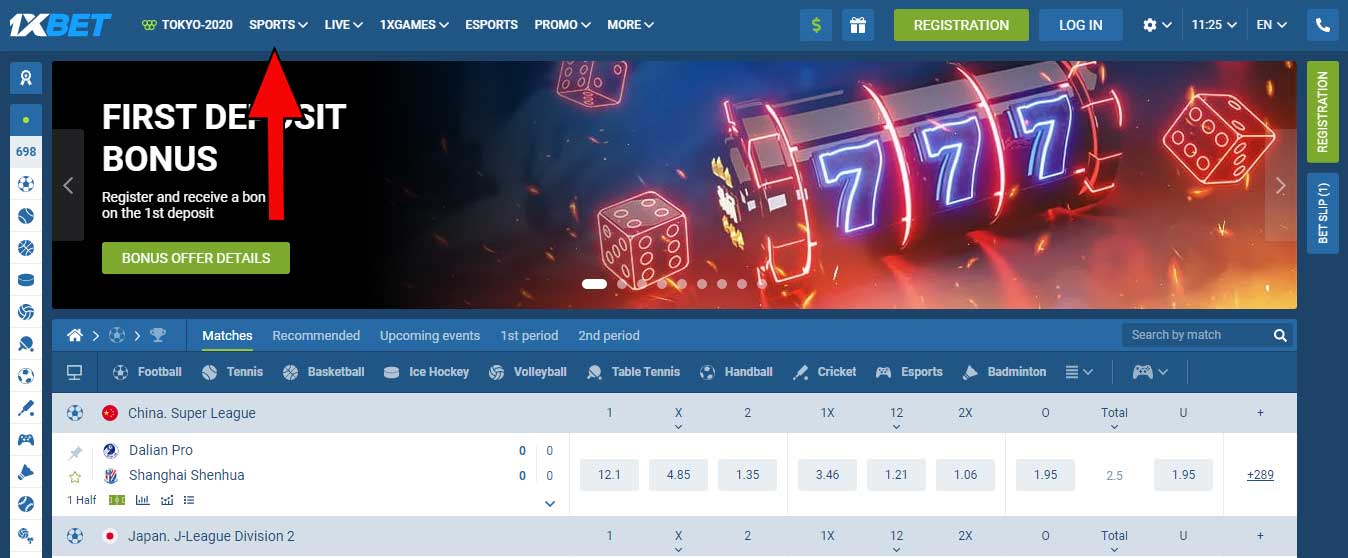Click the search magnifier icon
Screen dimensions: 1348x558
click(x=1279, y=335)
